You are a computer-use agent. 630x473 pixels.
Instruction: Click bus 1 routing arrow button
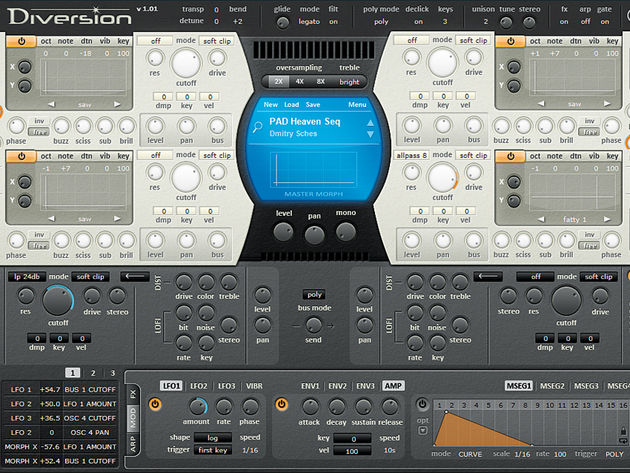(x=135, y=276)
